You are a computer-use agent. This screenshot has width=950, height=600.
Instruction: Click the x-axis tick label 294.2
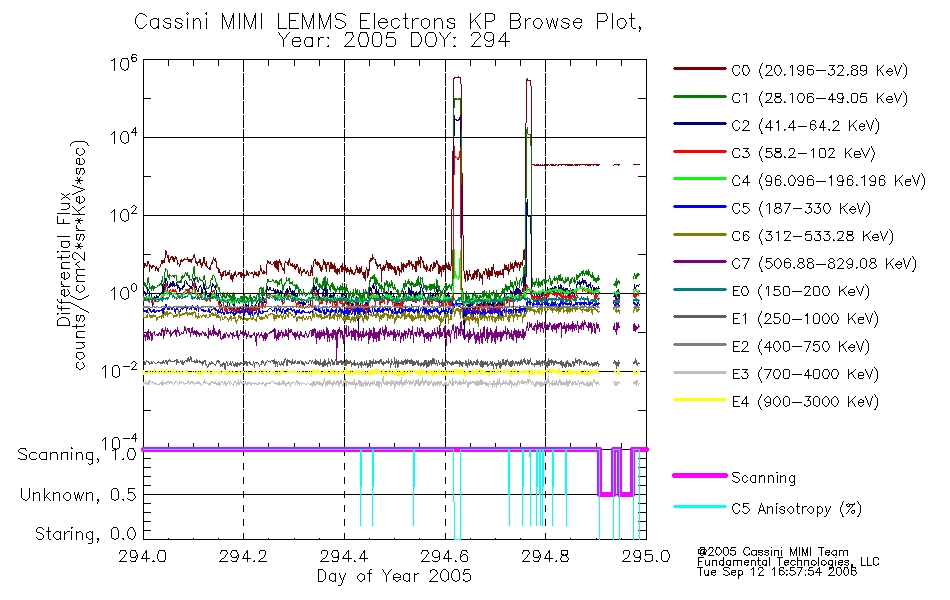point(244,556)
